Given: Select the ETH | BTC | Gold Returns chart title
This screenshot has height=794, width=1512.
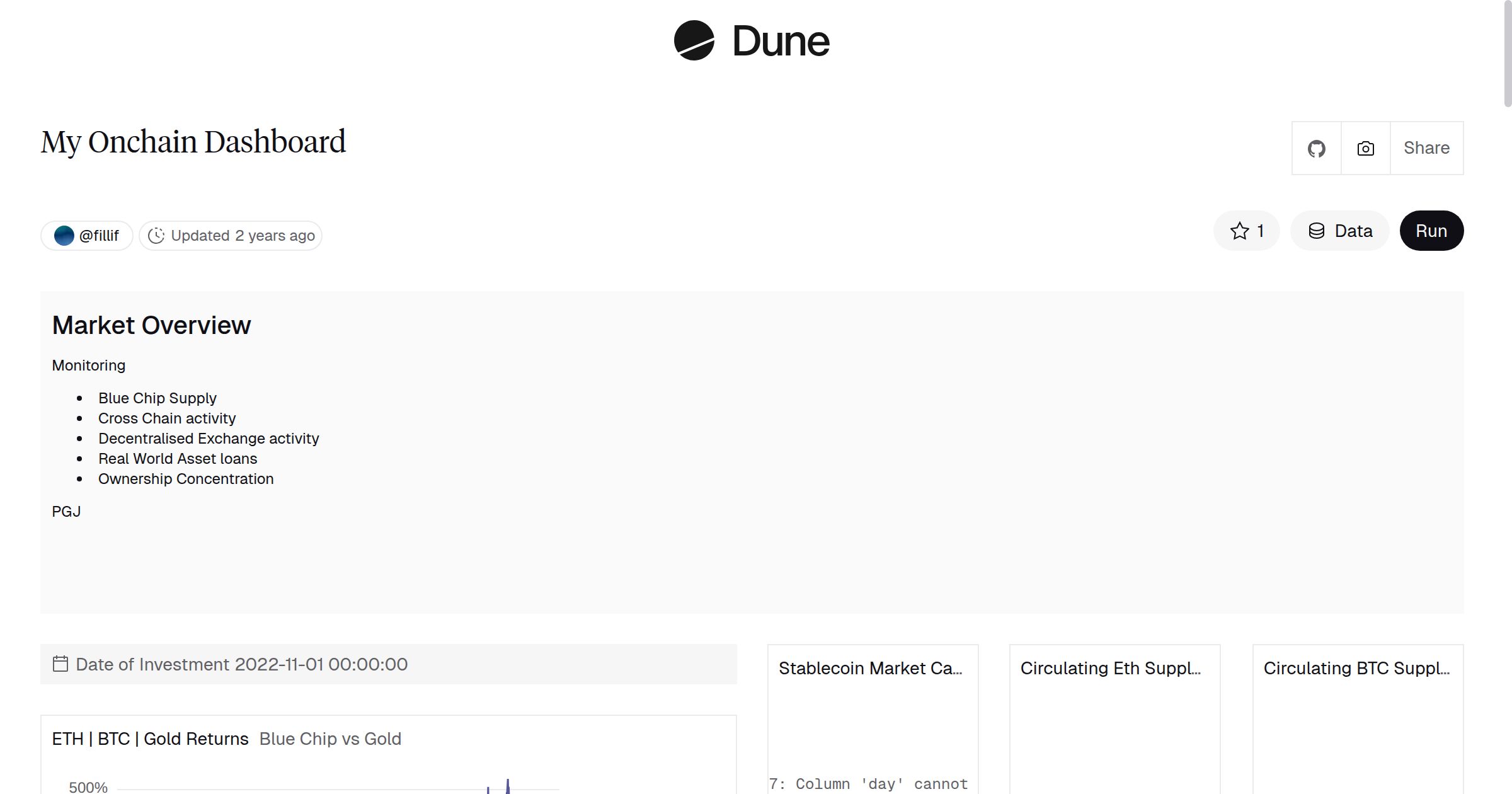Looking at the screenshot, I should [x=150, y=738].
